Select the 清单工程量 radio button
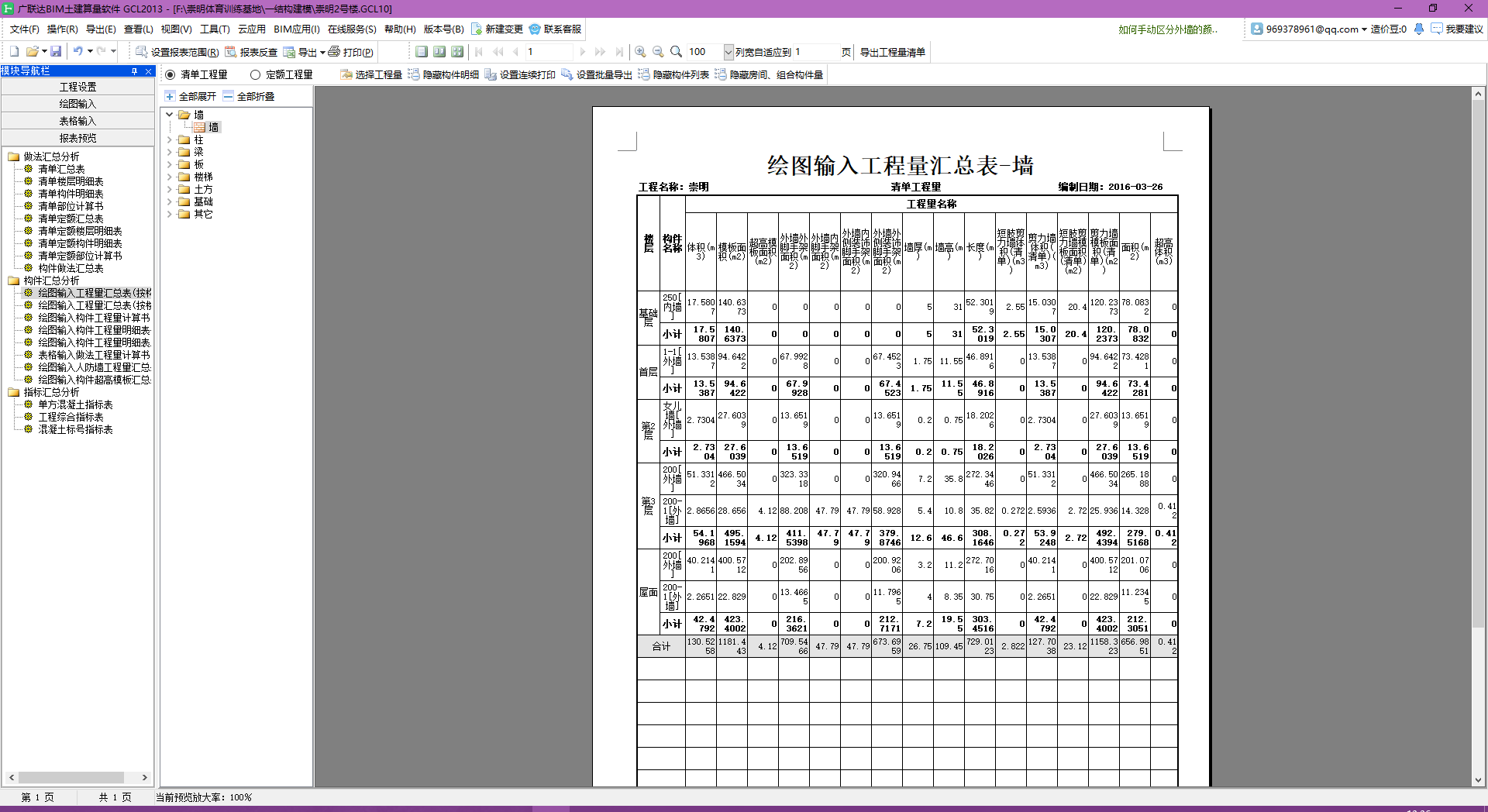This screenshot has width=1488, height=812. (x=170, y=74)
